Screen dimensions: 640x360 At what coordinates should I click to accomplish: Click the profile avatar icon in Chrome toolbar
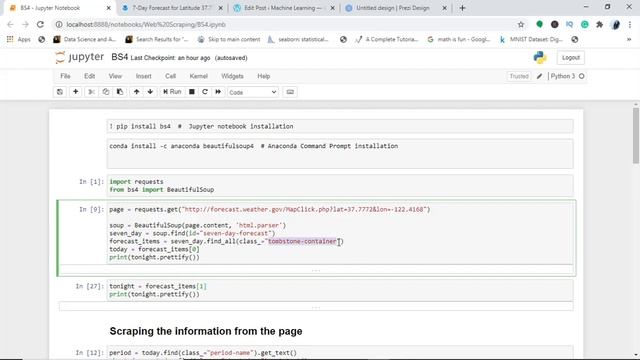click(615, 24)
